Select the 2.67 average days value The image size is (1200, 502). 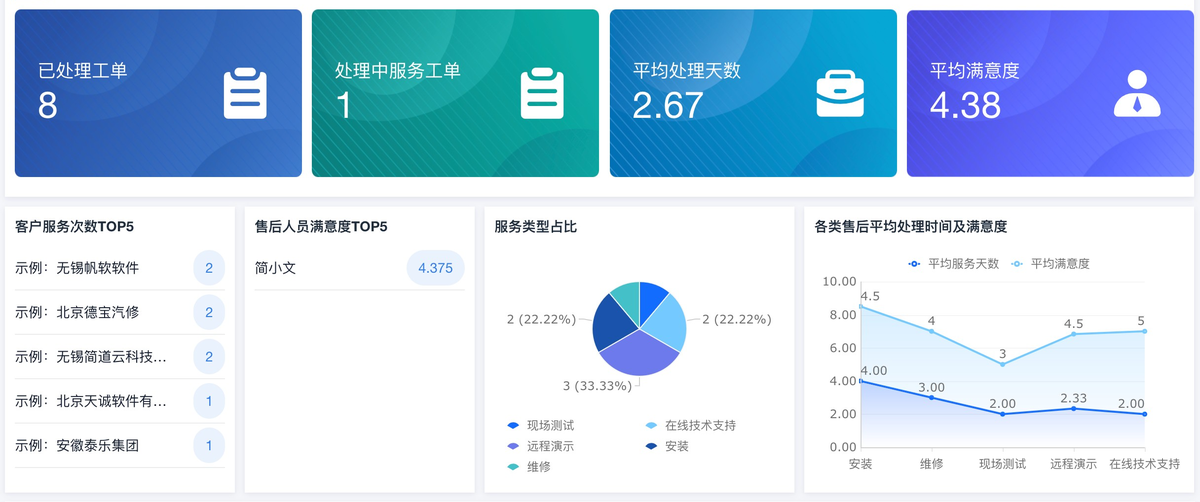click(668, 105)
